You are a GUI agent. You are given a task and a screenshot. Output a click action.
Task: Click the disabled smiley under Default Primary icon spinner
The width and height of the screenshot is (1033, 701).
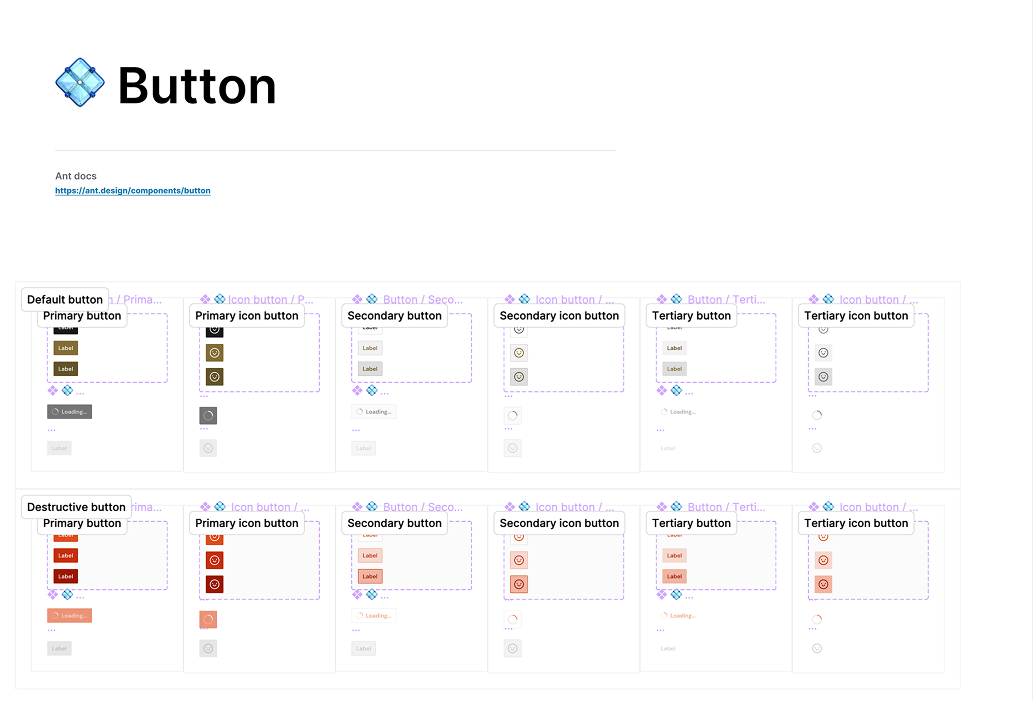click(x=208, y=448)
